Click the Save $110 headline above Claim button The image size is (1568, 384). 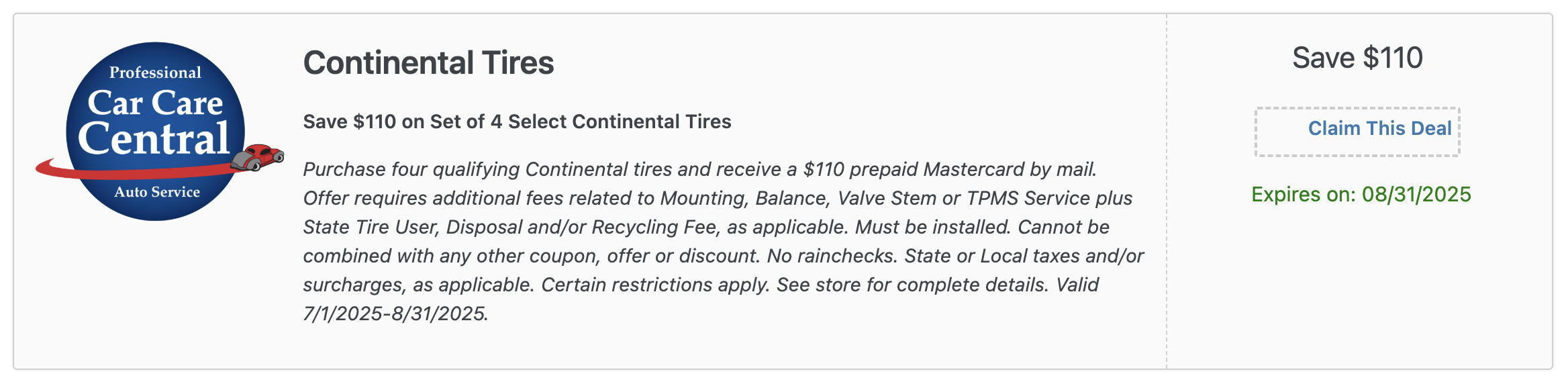pyautogui.click(x=1357, y=58)
